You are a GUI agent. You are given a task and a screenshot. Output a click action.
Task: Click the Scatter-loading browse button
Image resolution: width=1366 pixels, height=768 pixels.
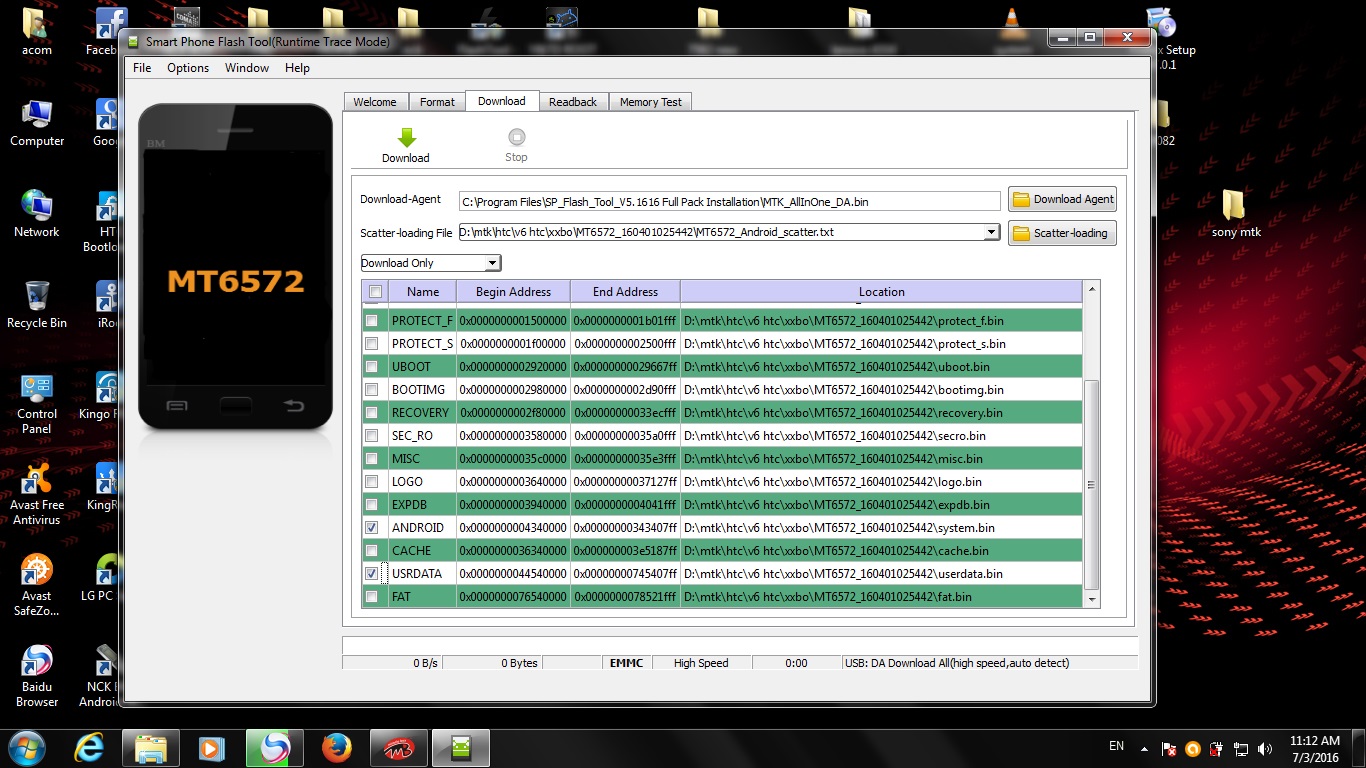[x=1062, y=233]
